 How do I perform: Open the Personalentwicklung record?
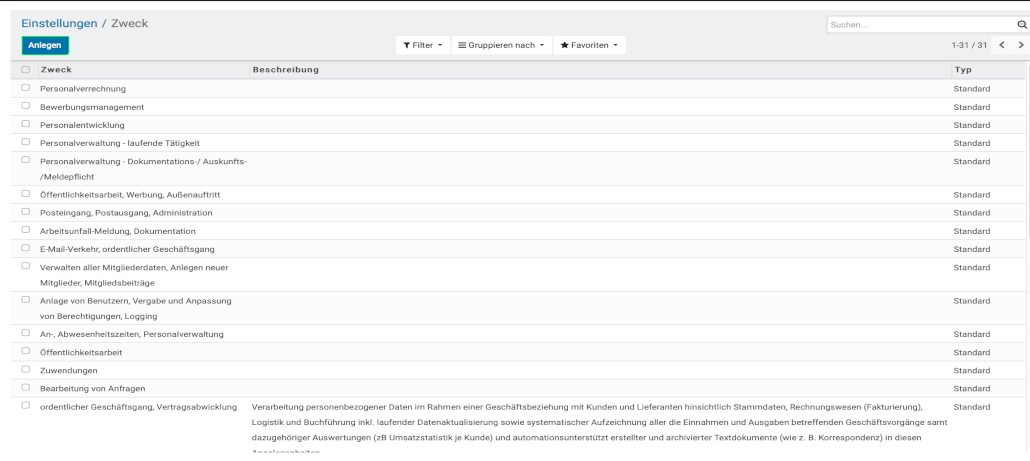pos(82,125)
